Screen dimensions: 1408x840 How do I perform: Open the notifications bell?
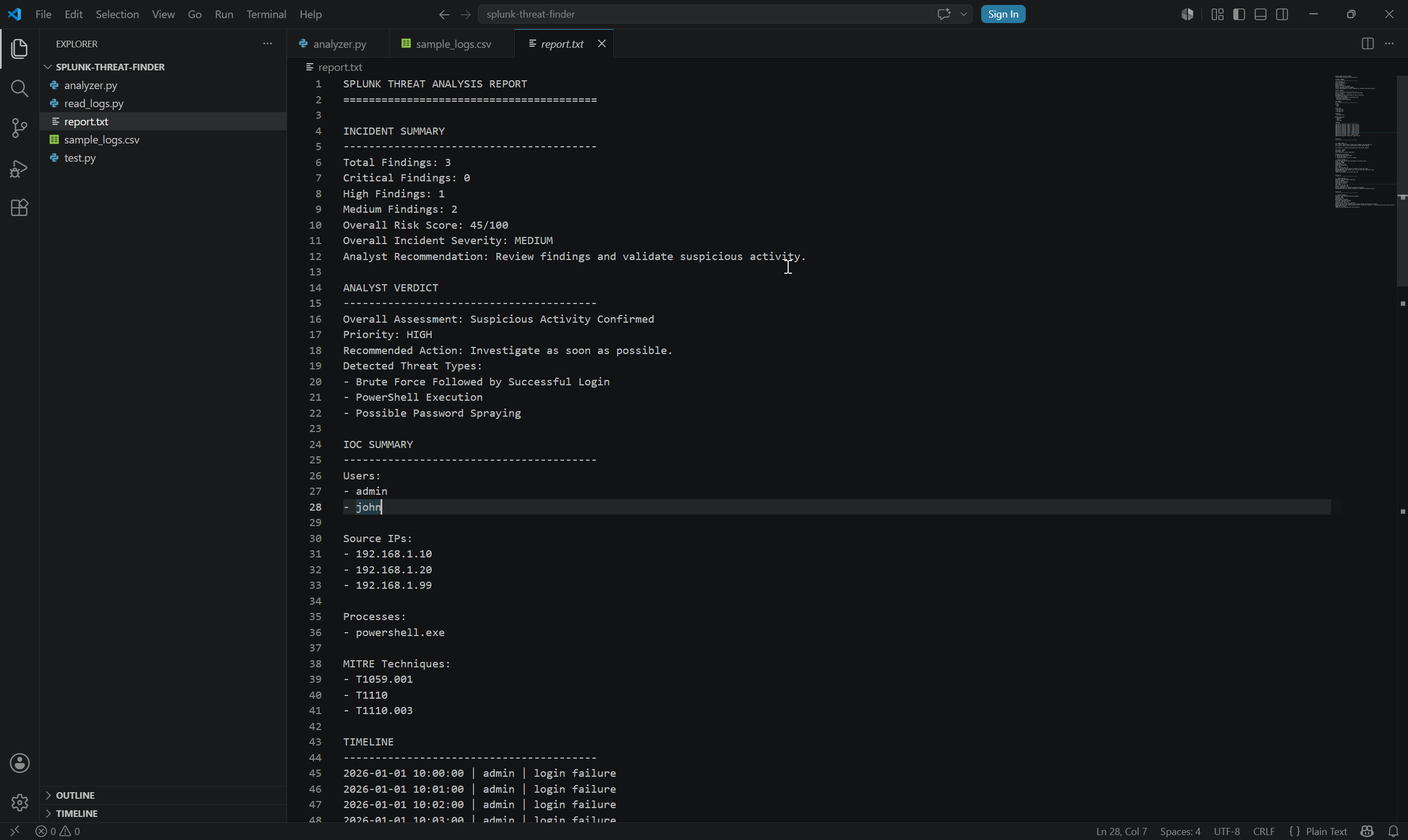tap(1393, 831)
